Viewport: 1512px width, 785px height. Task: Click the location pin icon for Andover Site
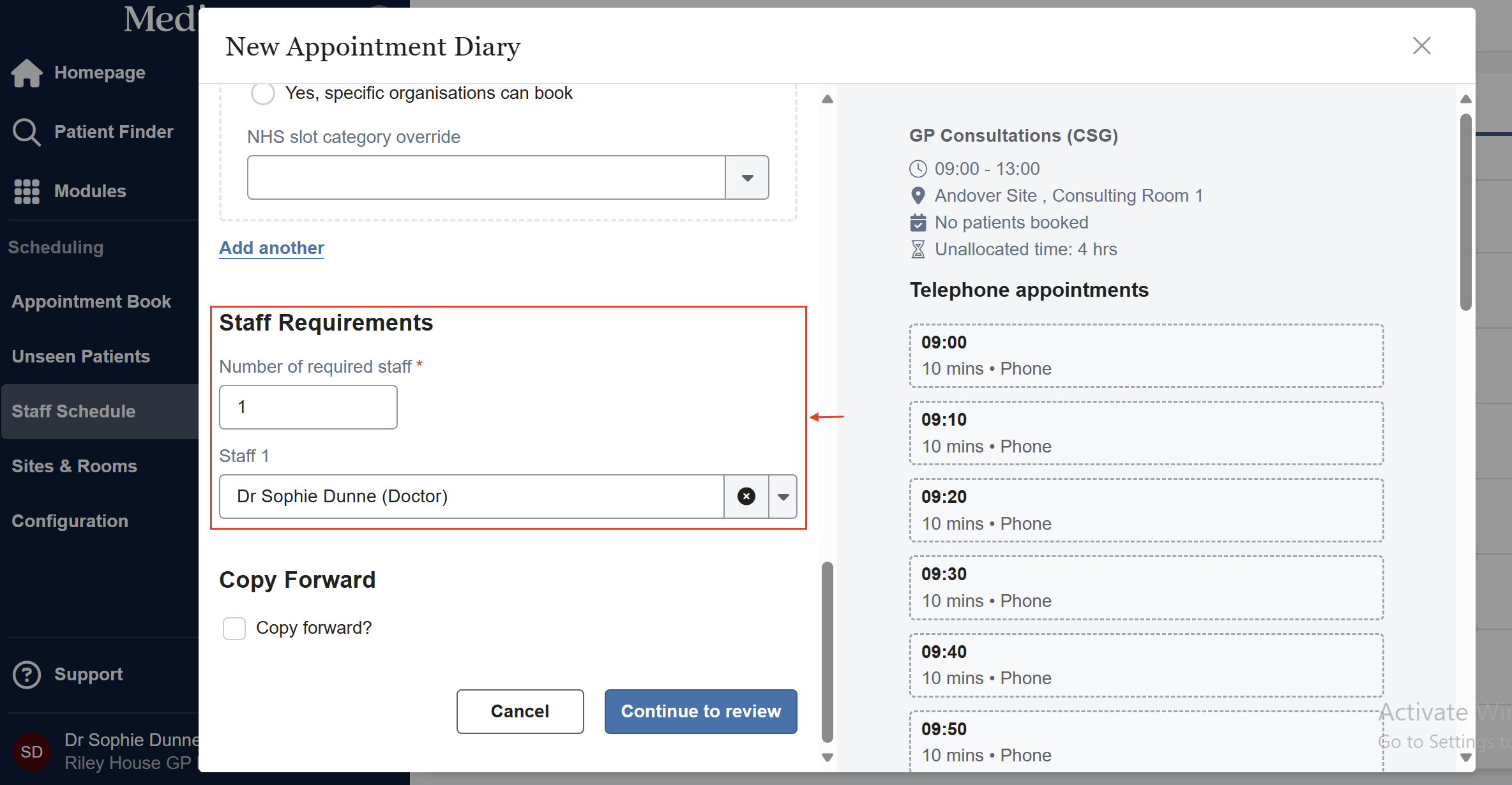point(918,196)
